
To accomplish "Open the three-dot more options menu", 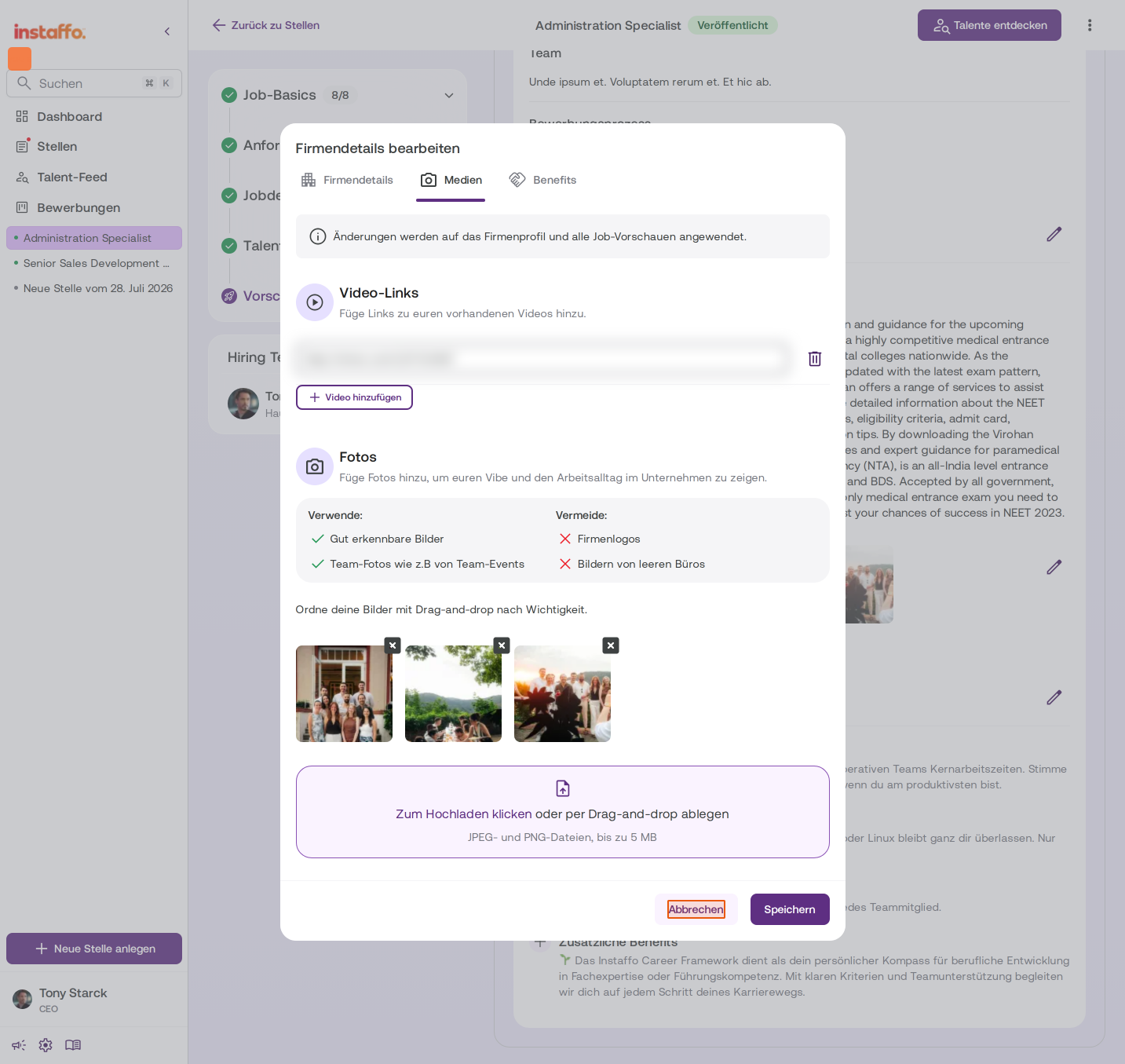I will click(x=1090, y=25).
